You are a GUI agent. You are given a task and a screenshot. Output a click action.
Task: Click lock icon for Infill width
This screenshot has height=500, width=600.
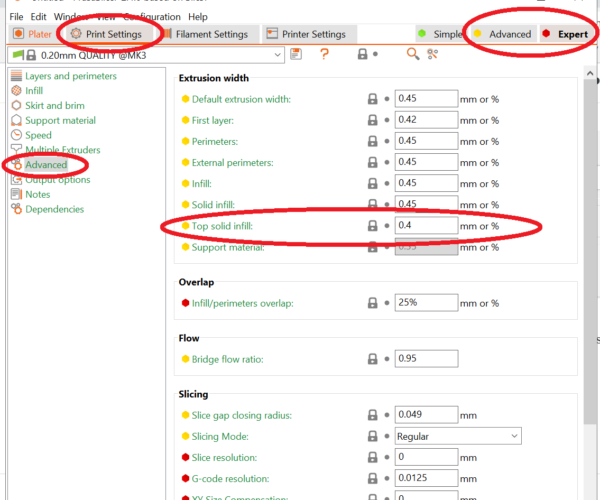372,183
